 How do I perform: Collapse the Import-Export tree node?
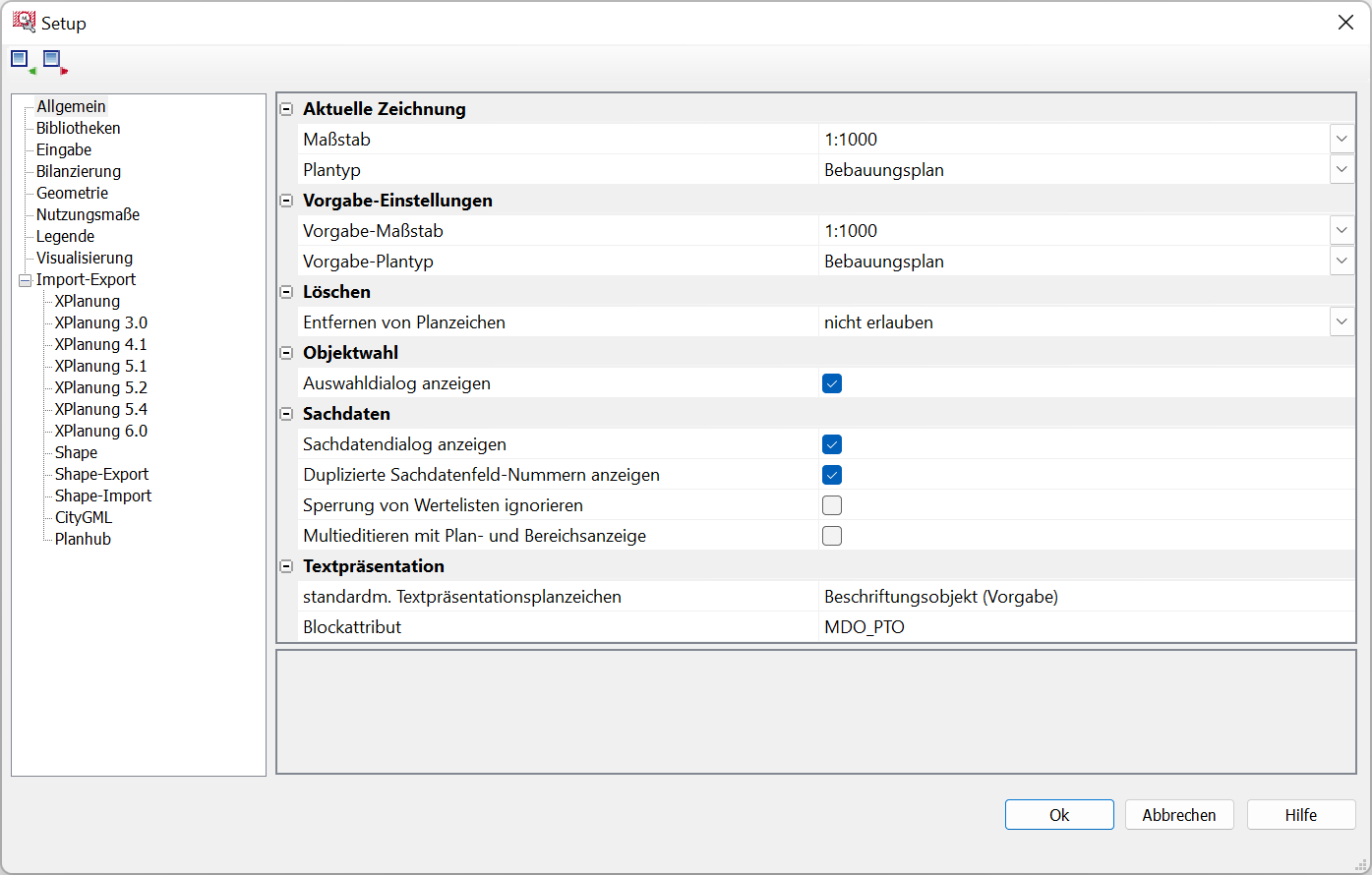pyautogui.click(x=25, y=280)
